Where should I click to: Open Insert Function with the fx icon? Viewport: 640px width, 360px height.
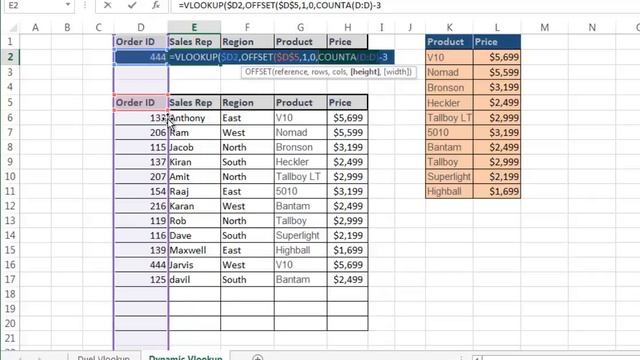coord(156,5)
